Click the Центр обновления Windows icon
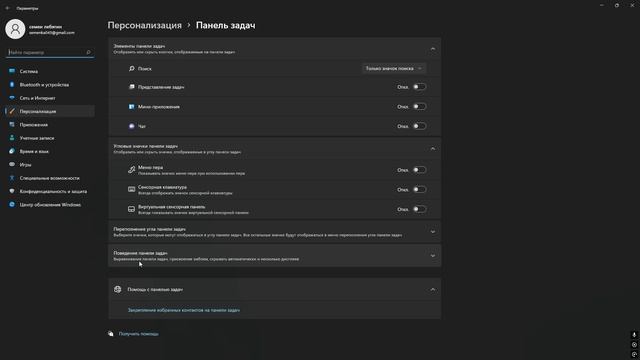 [x=12, y=204]
